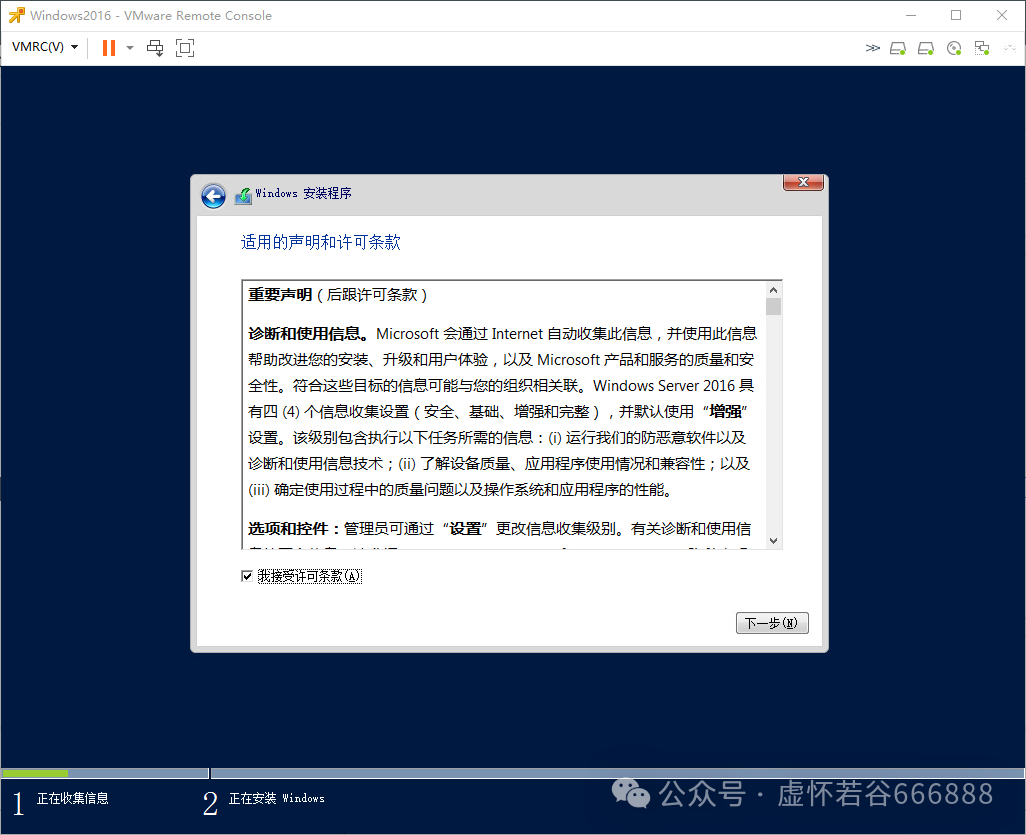
Task: Click the 我接受许可条款(A) label
Action: click(x=310, y=576)
